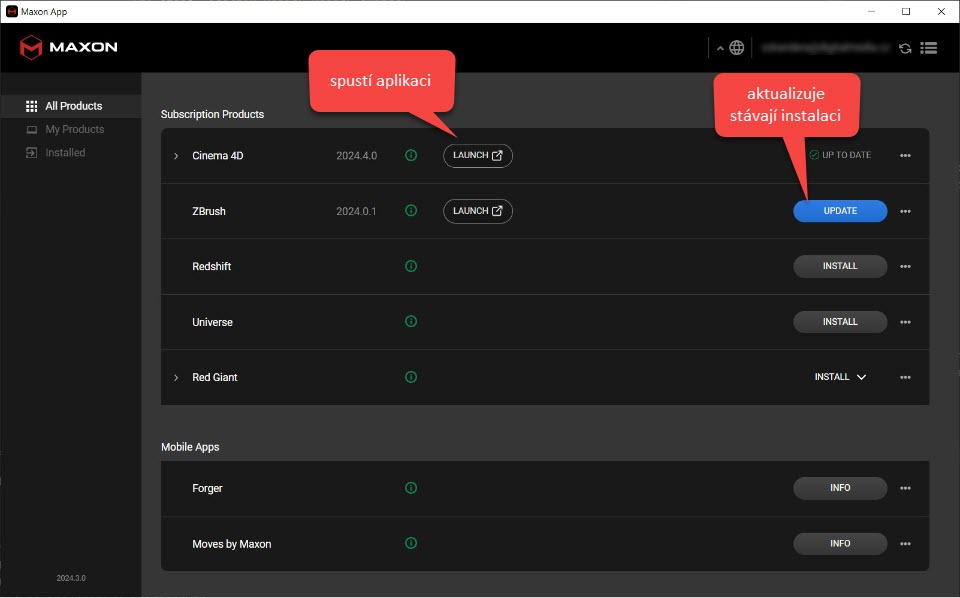Expand the Red Giant product row
Viewport: 960px width, 598px height.
point(176,378)
